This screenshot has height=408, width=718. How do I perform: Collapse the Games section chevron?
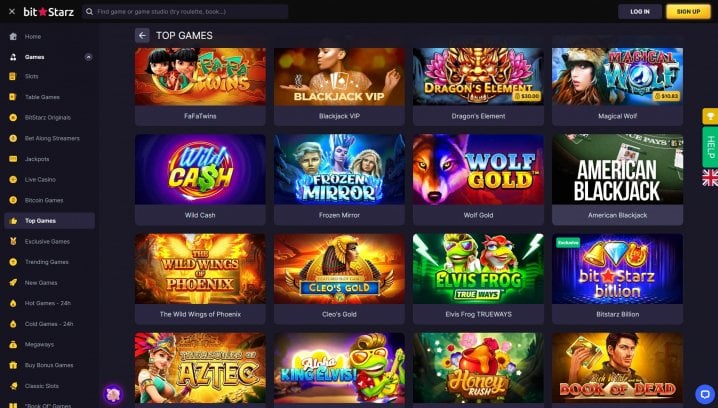click(88, 57)
